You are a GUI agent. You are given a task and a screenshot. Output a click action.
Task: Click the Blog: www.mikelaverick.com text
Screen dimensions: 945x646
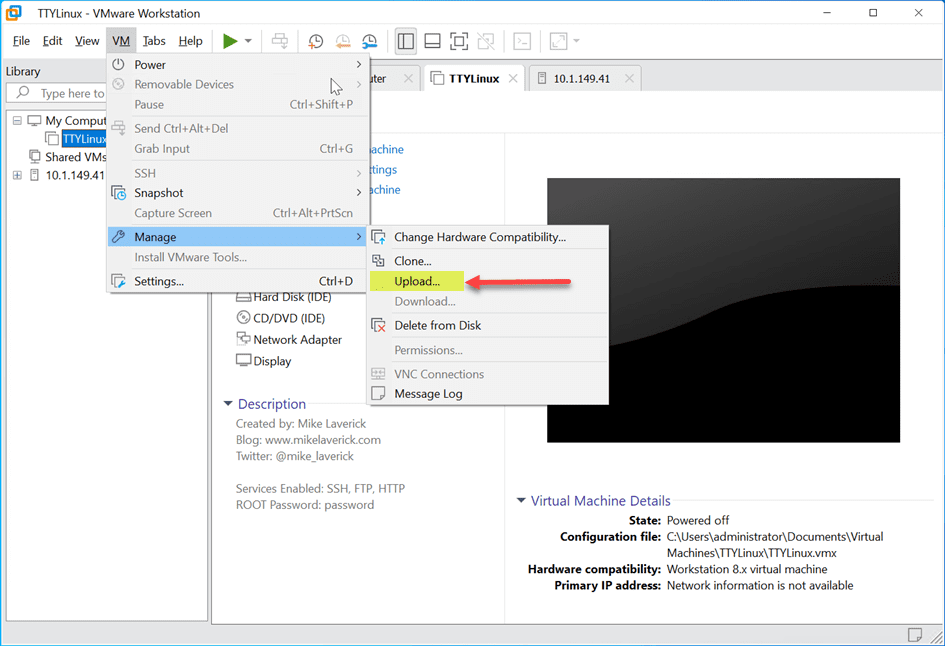pyautogui.click(x=308, y=440)
